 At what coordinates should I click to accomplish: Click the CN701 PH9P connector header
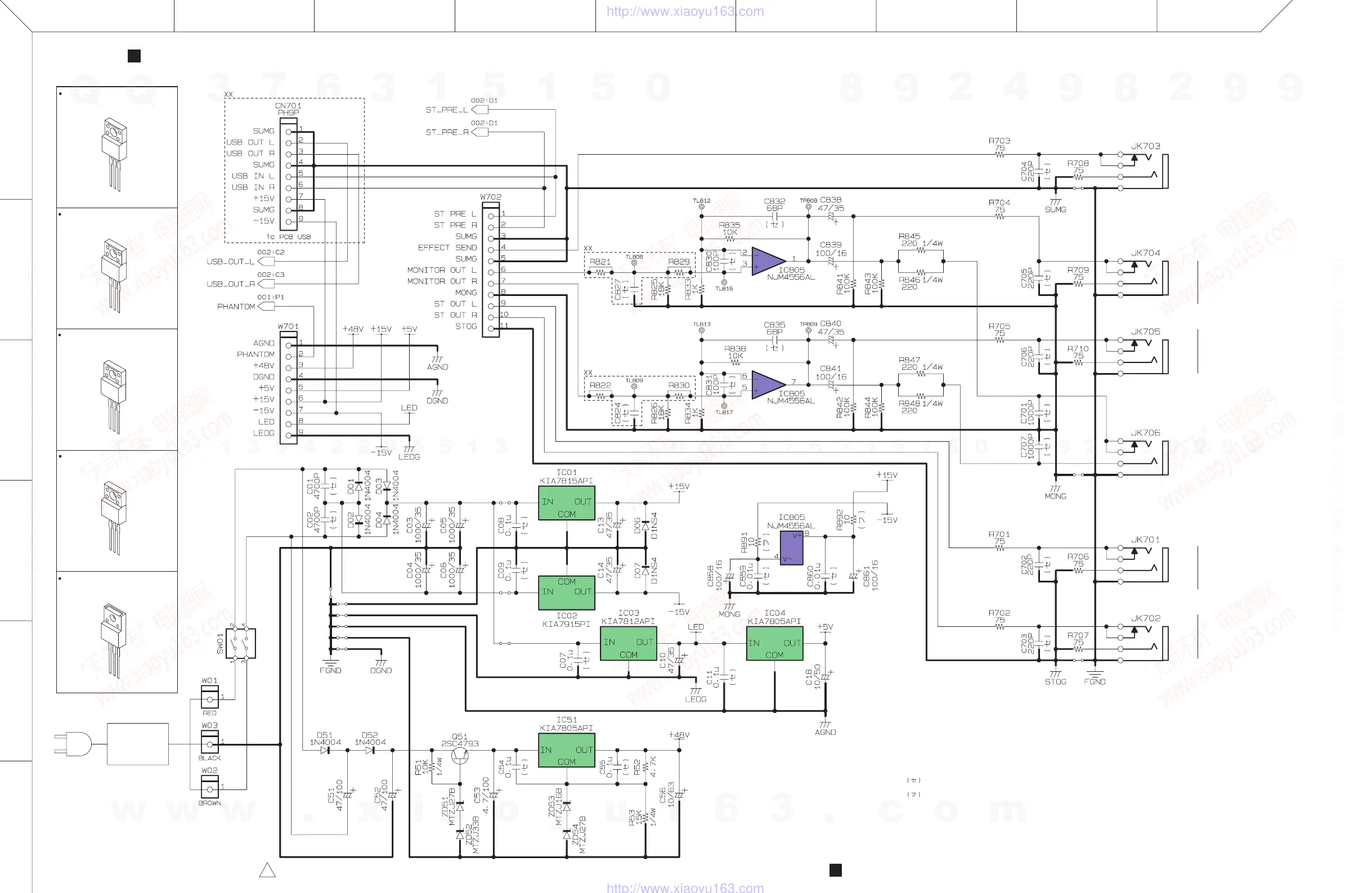tap(288, 174)
